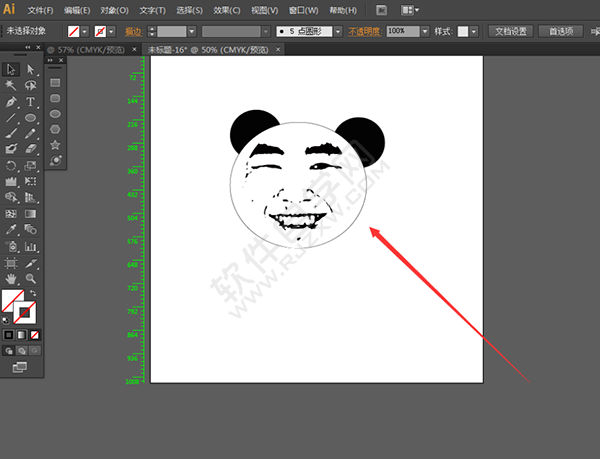
Task: Select the Zoom magnifier tool
Action: [x=31, y=278]
